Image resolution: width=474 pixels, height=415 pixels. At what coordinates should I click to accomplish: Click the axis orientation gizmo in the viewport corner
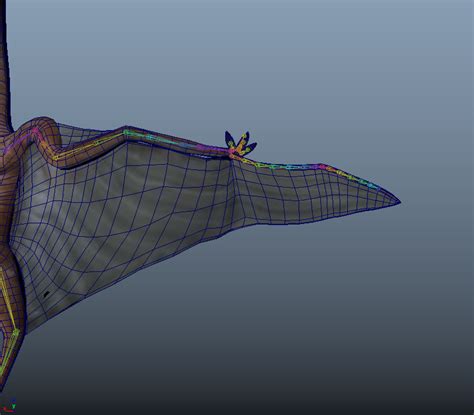click(x=8, y=406)
